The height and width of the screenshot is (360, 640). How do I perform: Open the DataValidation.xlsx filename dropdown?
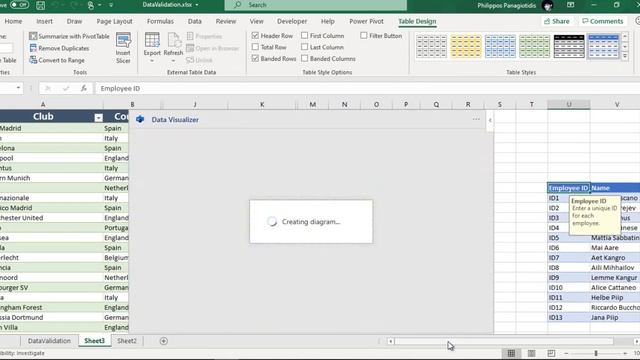(197, 5)
